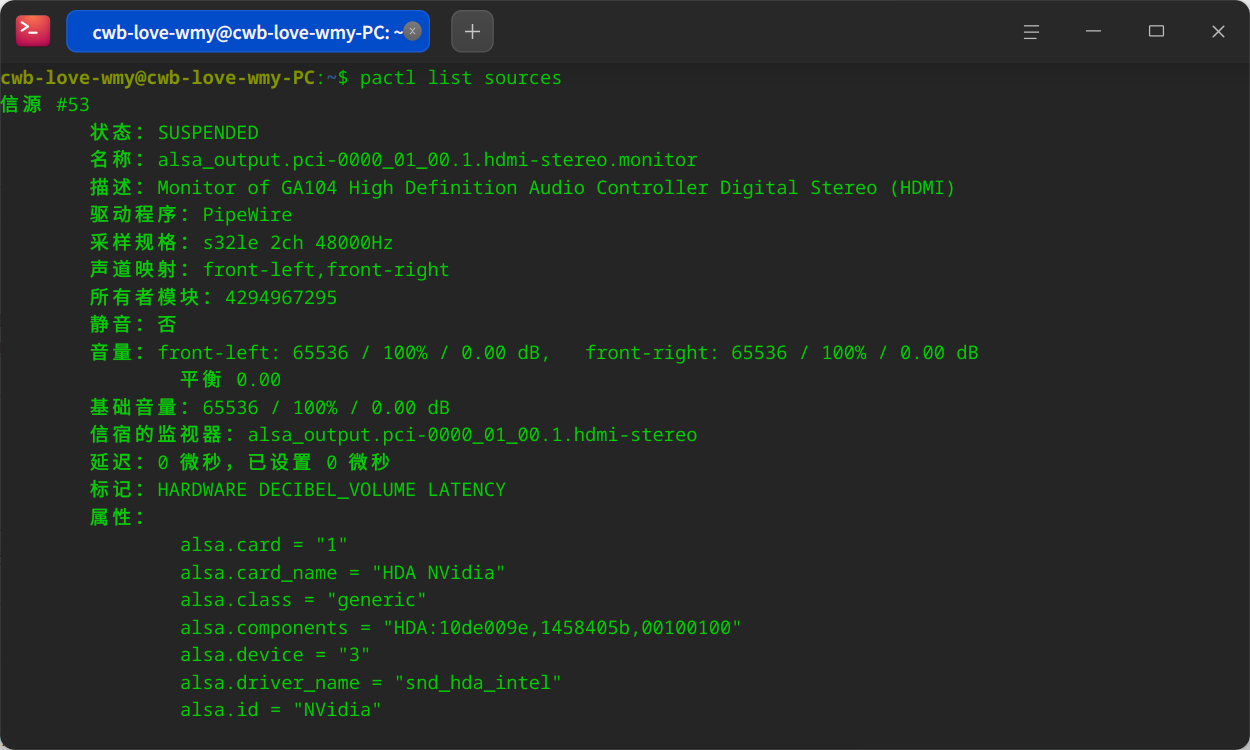Click the status value 'SUSPENDED'
This screenshot has height=750, width=1250.
pos(208,133)
